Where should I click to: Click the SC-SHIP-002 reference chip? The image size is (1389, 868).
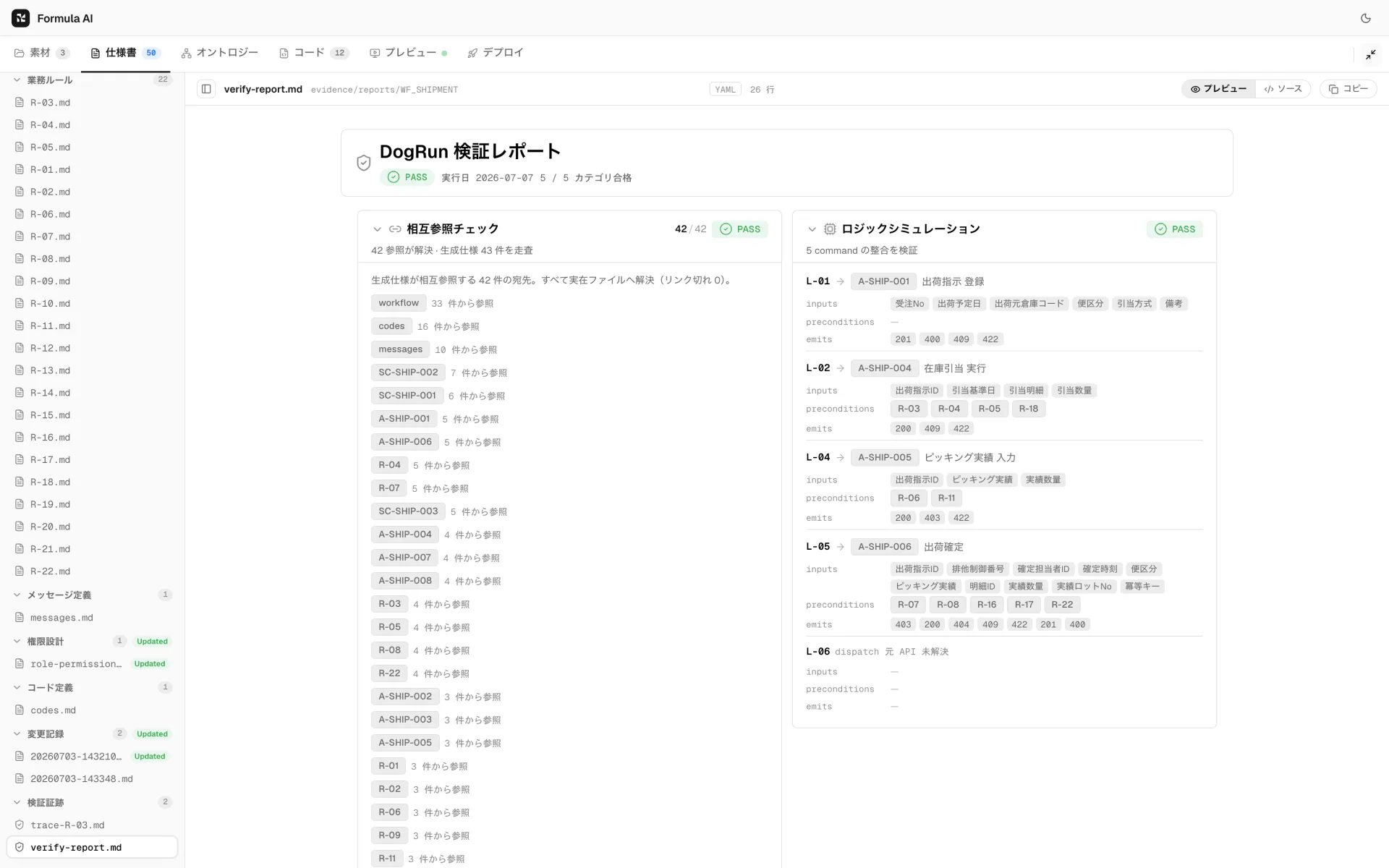point(408,373)
